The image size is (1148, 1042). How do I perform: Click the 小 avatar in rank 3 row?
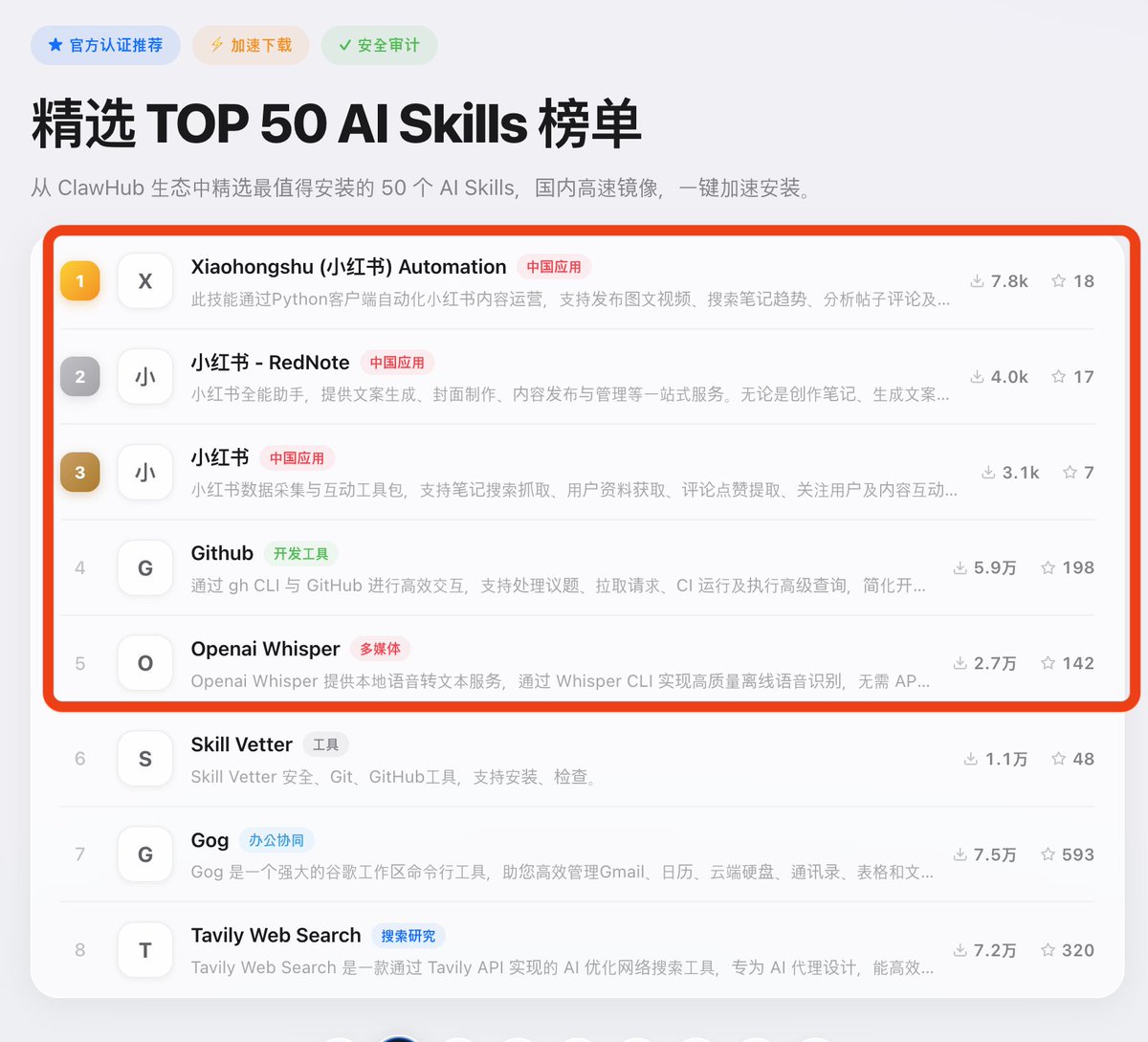click(x=145, y=473)
